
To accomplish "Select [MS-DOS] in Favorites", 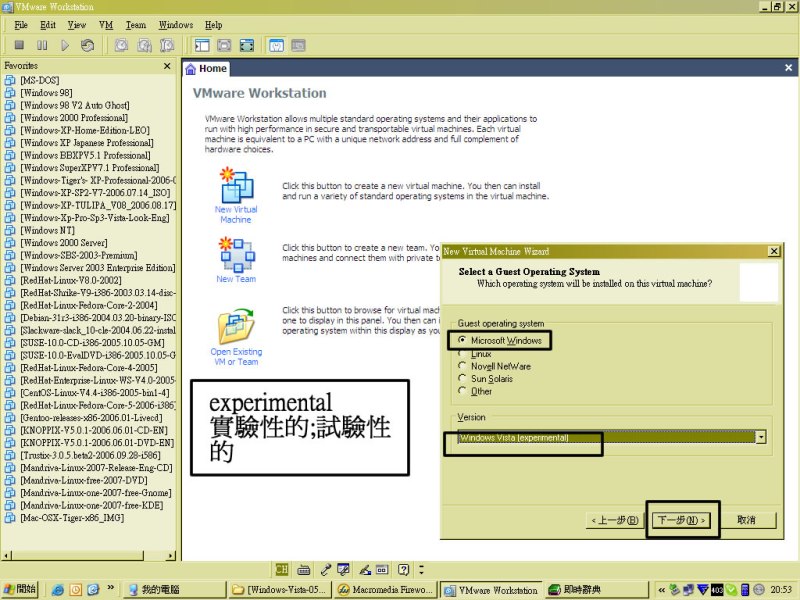I will 40,80.
